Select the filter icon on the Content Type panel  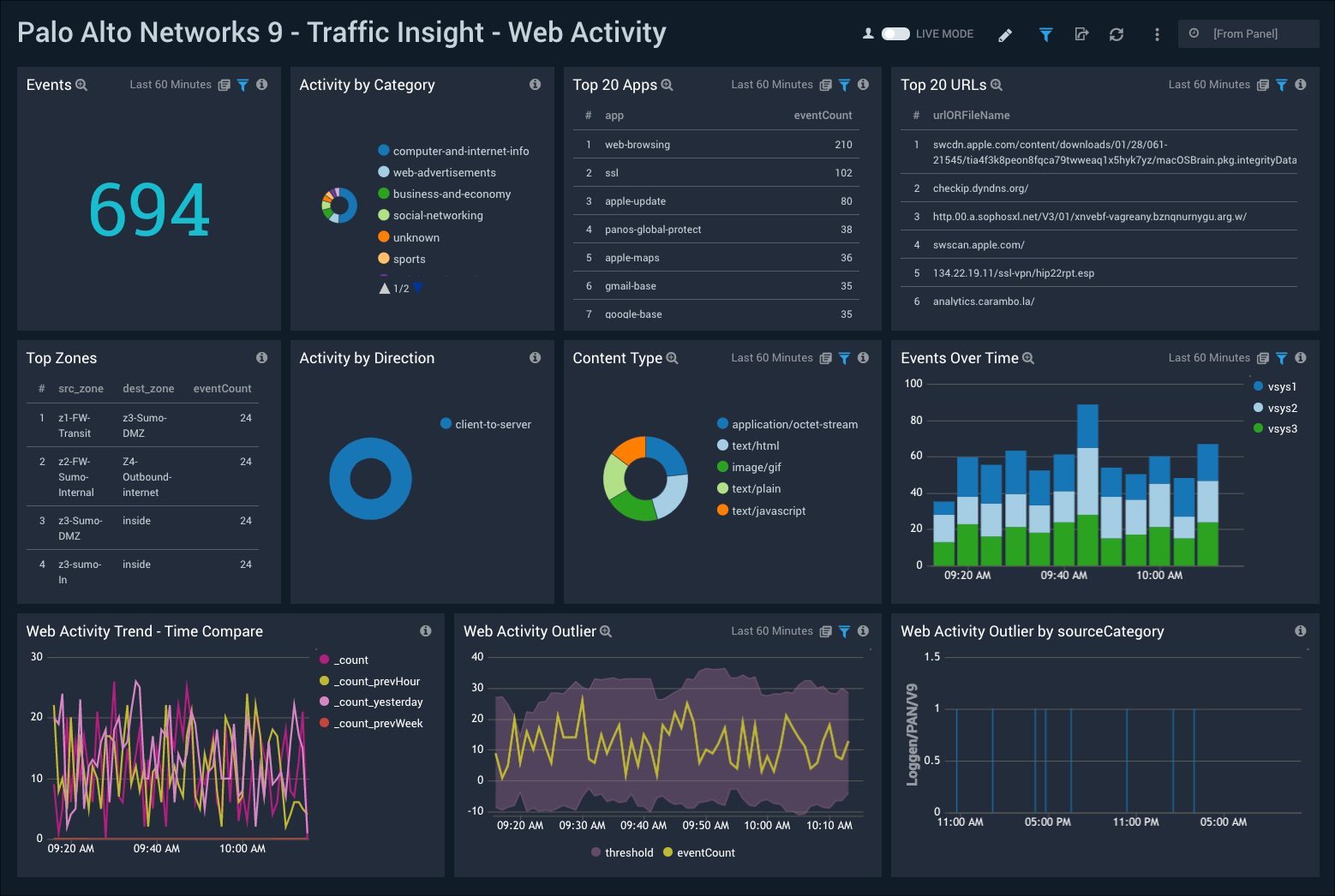[844, 358]
